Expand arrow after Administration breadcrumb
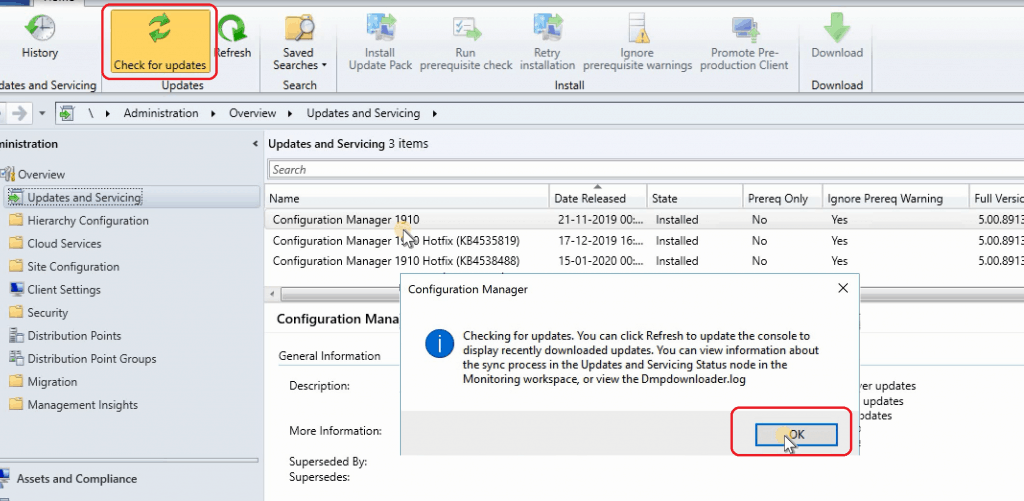Image resolution: width=1024 pixels, height=501 pixels. (x=213, y=114)
